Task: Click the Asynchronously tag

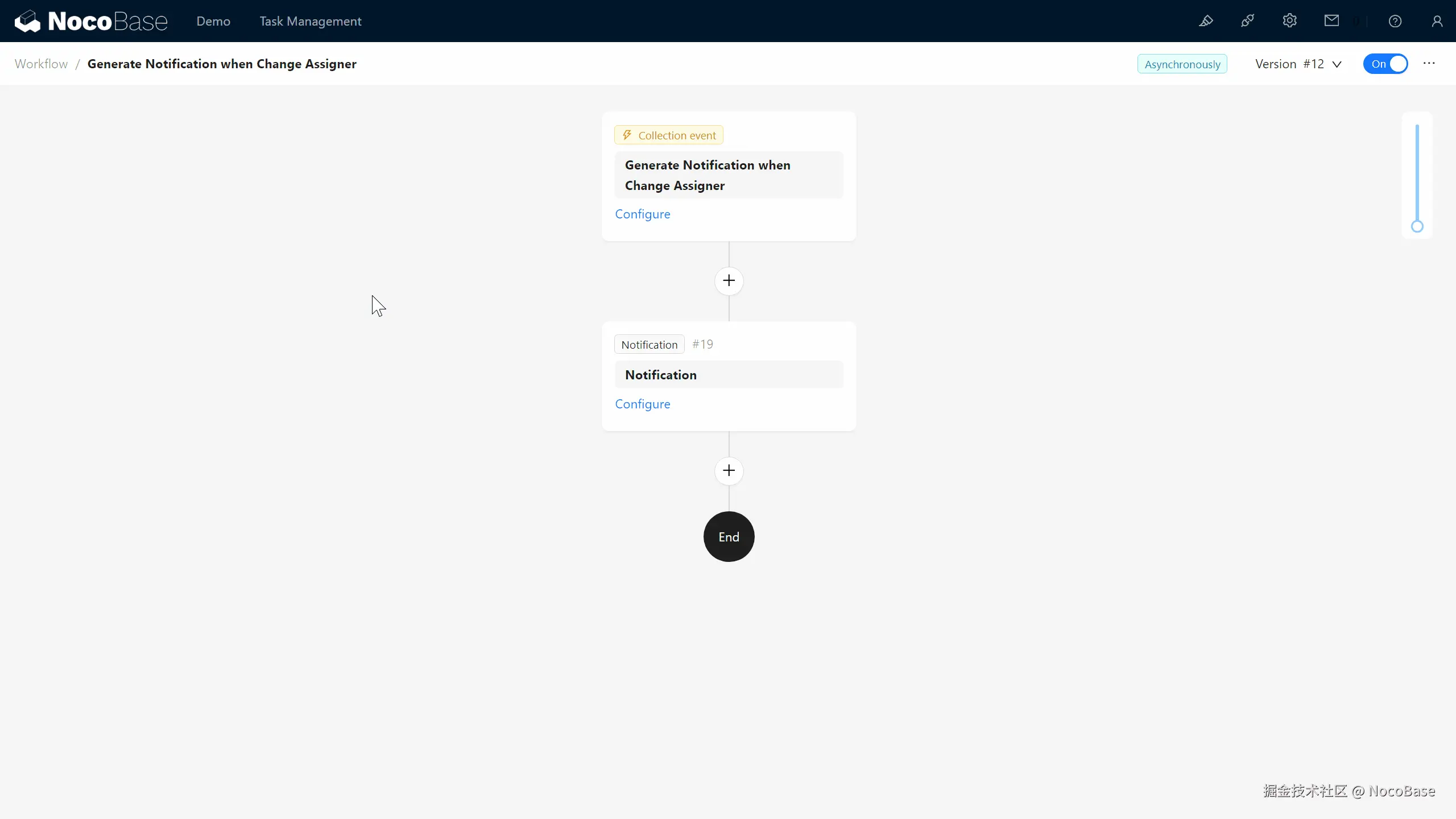Action: point(1182,64)
